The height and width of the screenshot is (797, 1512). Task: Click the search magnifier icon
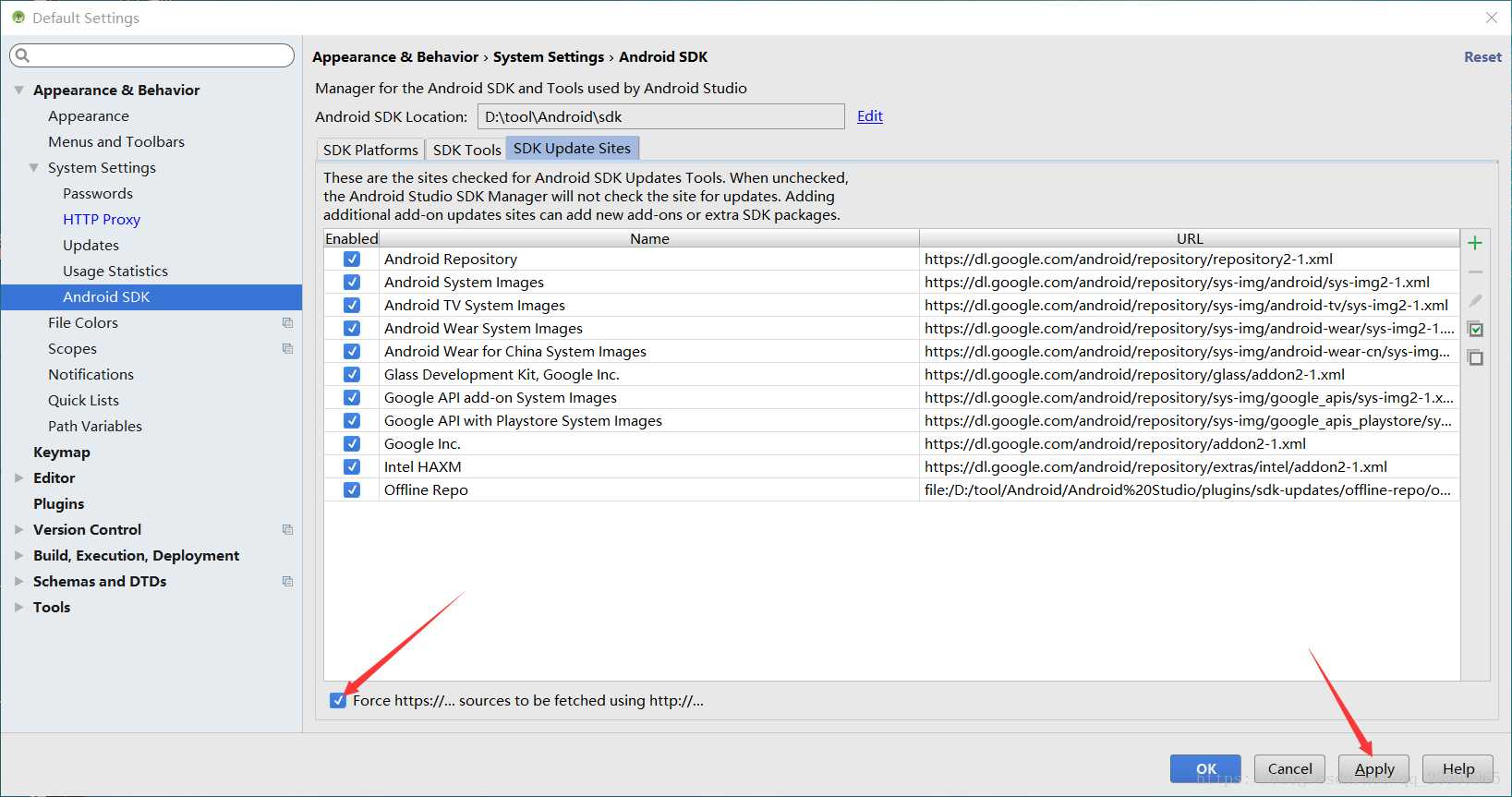tap(23, 55)
